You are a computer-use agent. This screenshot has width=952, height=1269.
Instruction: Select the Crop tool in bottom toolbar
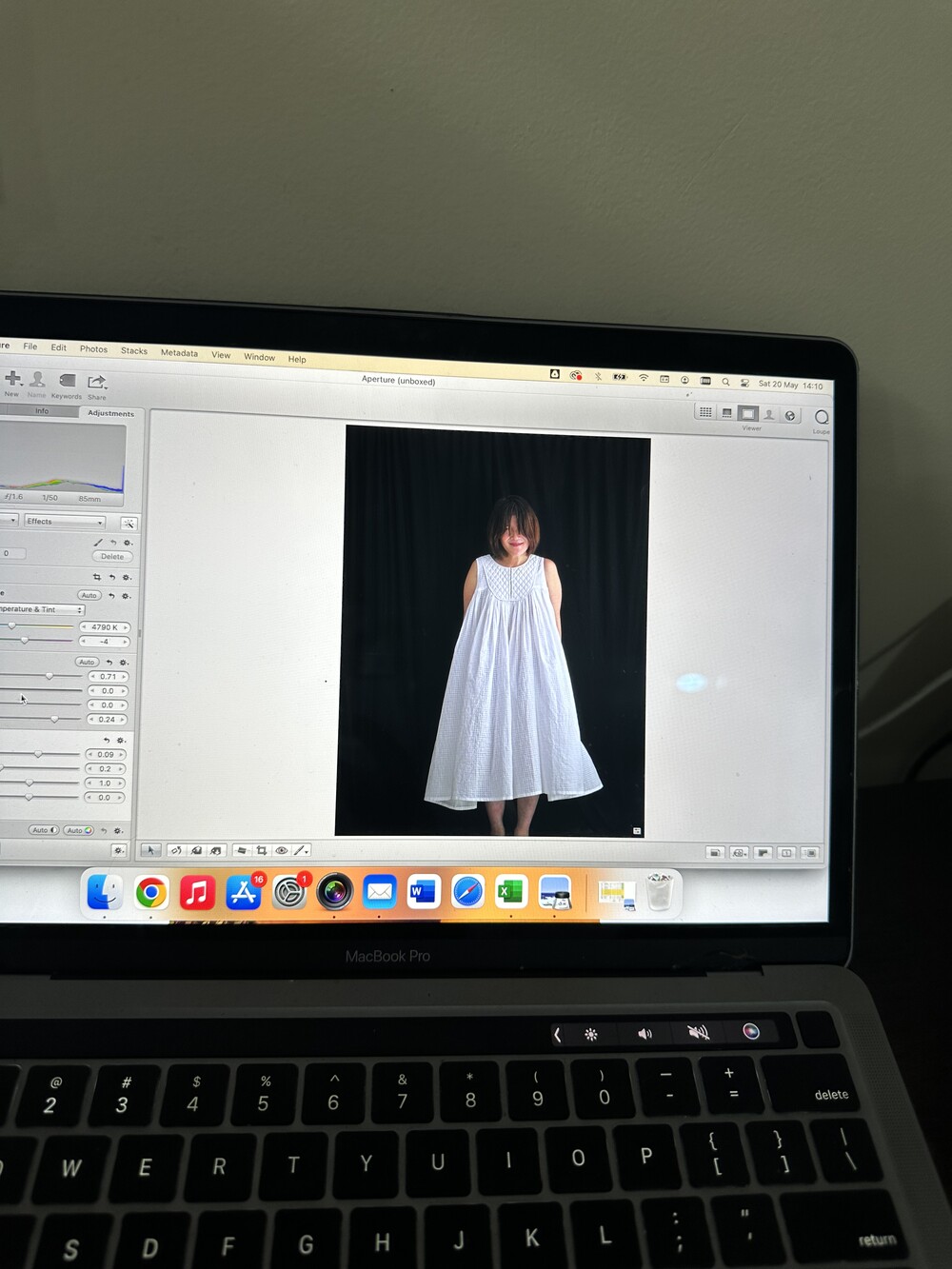pyautogui.click(x=261, y=850)
